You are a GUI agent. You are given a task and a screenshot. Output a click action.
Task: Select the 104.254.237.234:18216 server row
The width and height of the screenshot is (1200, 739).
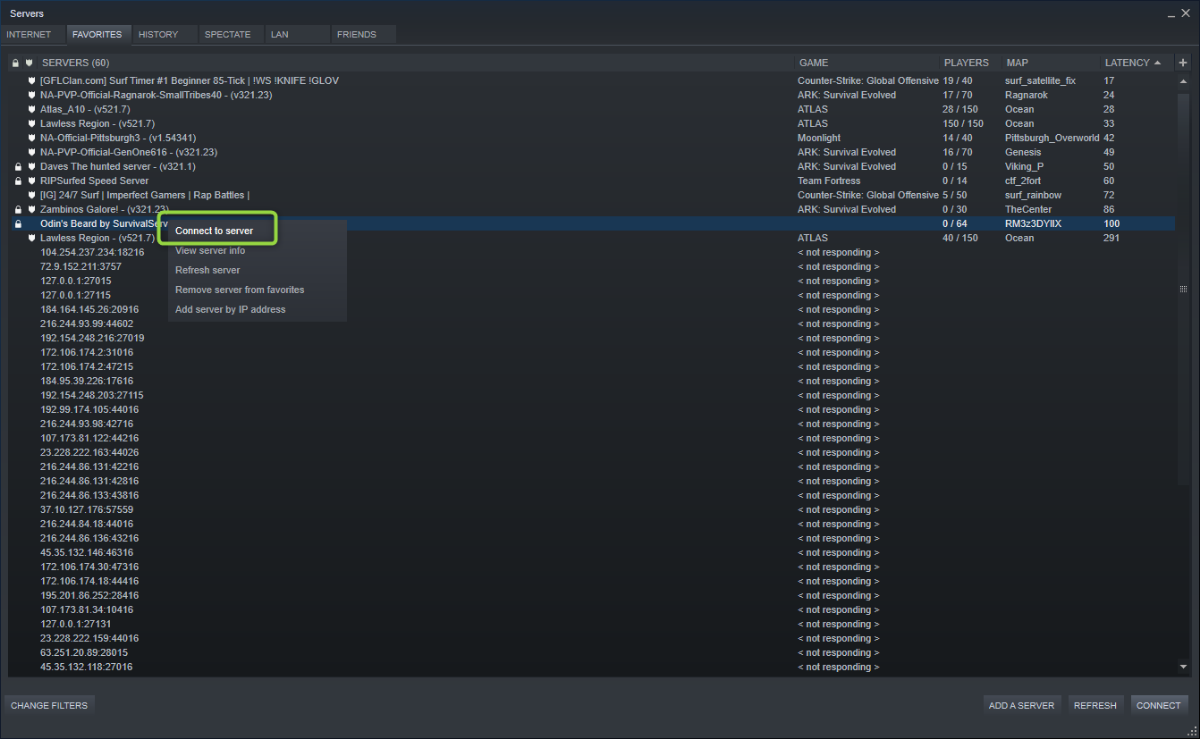click(x=92, y=253)
